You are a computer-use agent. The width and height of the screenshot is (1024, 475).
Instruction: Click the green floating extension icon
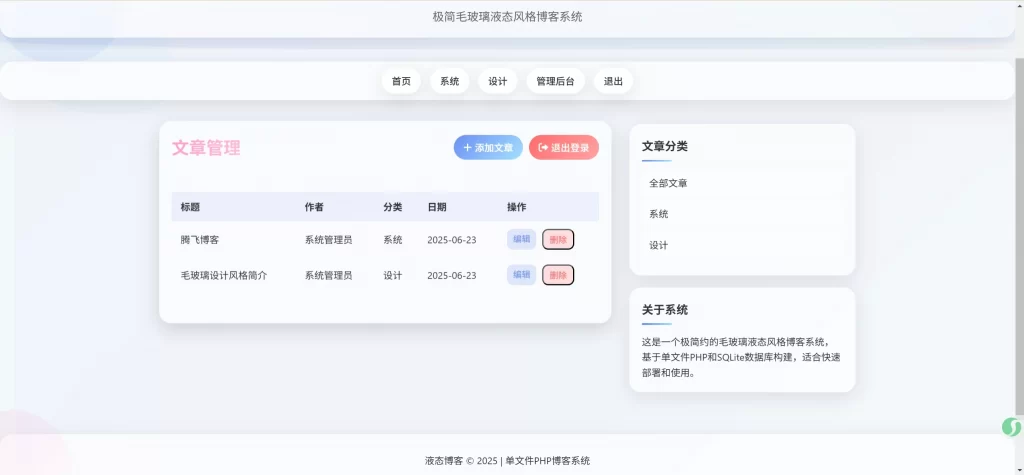tap(1012, 427)
